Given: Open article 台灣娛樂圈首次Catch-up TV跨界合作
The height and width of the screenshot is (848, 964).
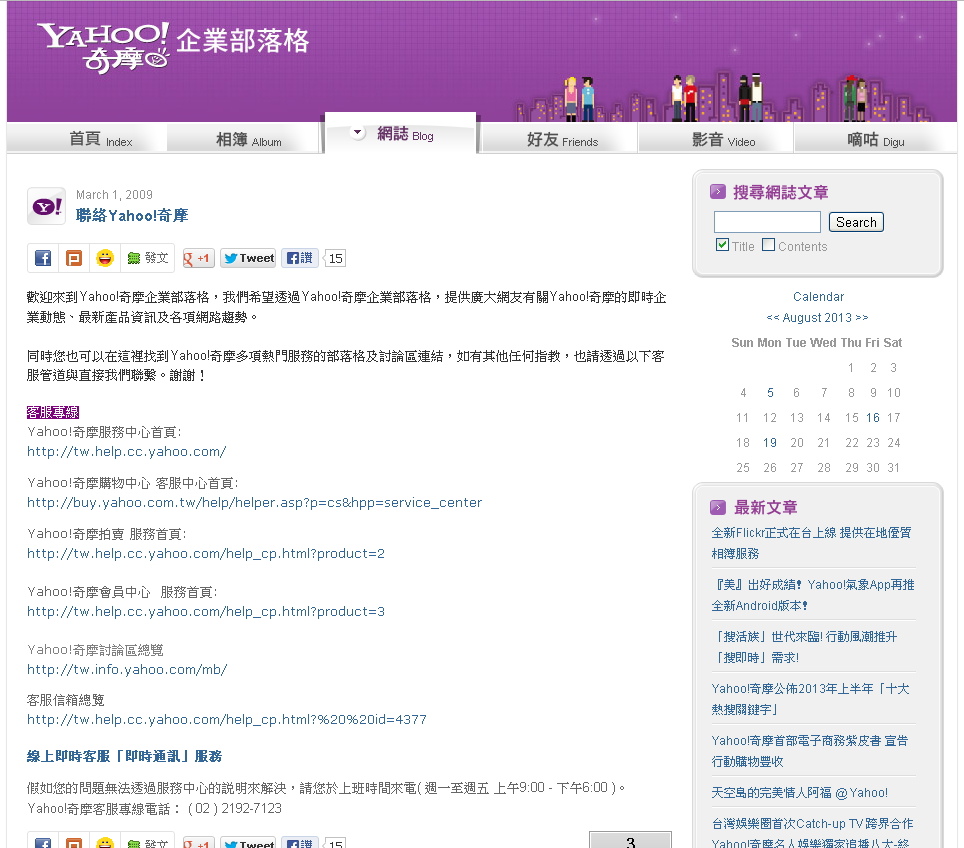Looking at the screenshot, I should [812, 833].
